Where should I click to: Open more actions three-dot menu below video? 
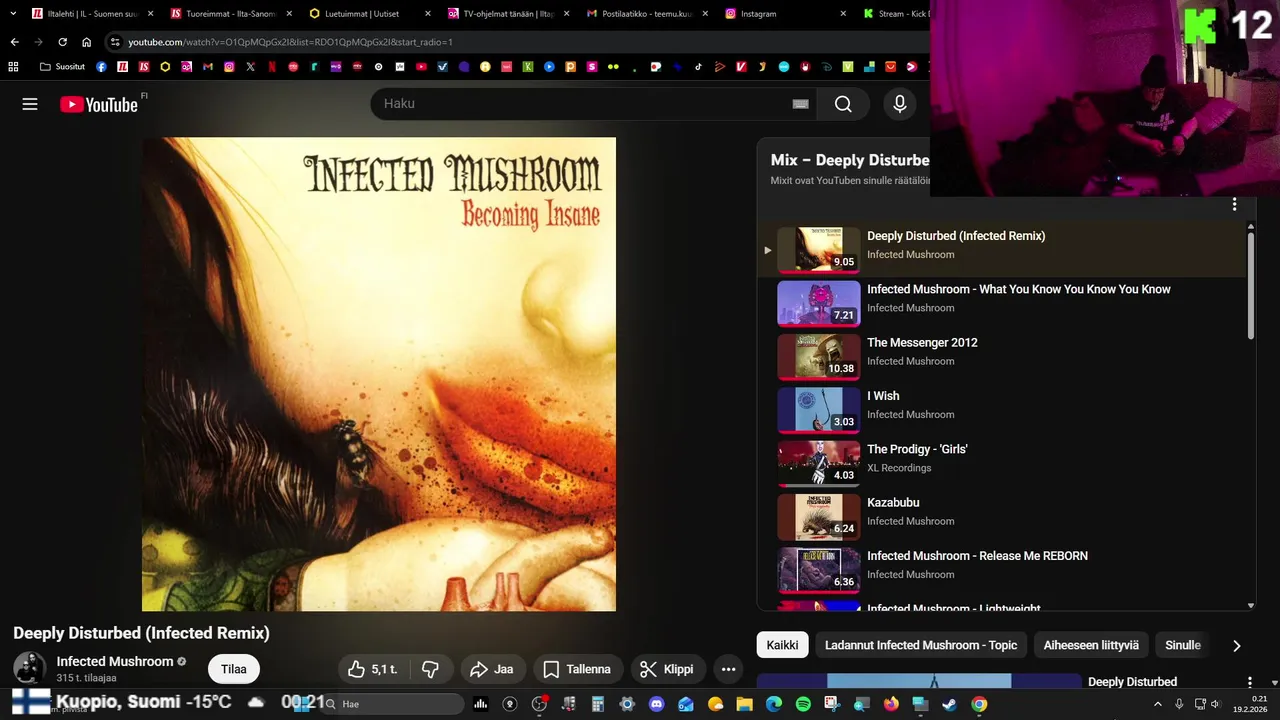point(729,669)
